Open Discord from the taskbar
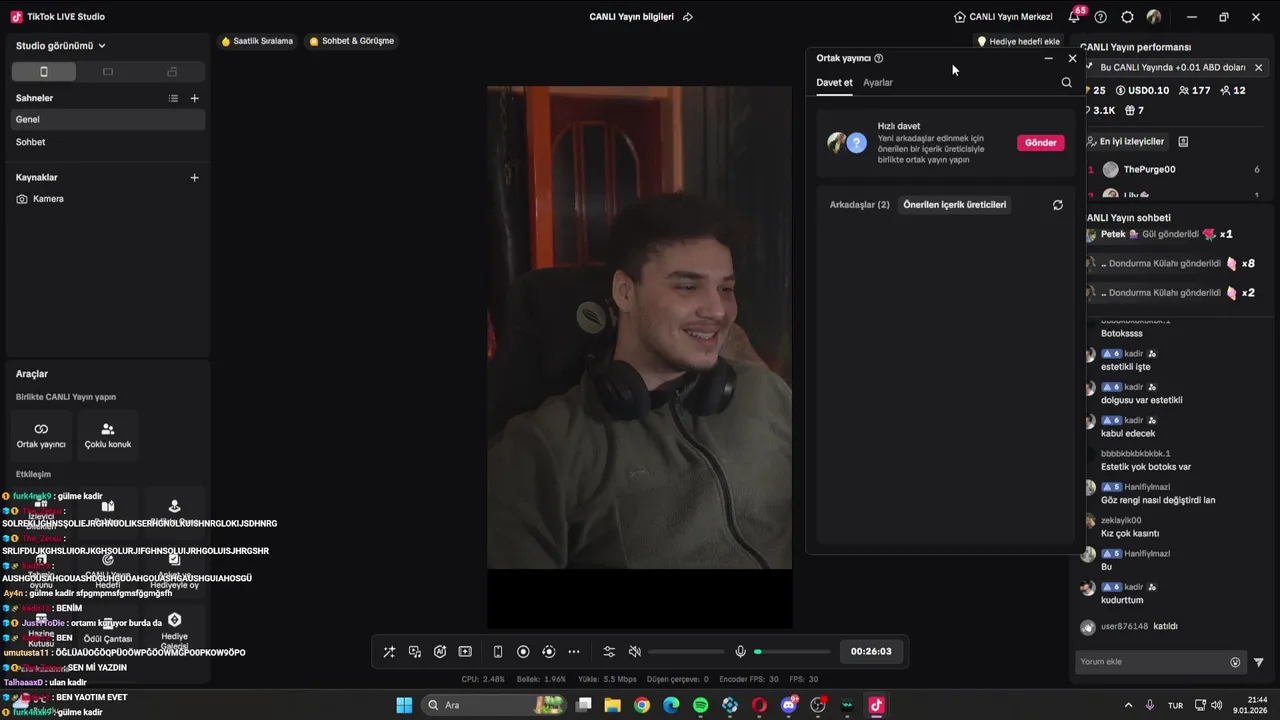Screen dimensions: 1280x720 tap(789, 705)
